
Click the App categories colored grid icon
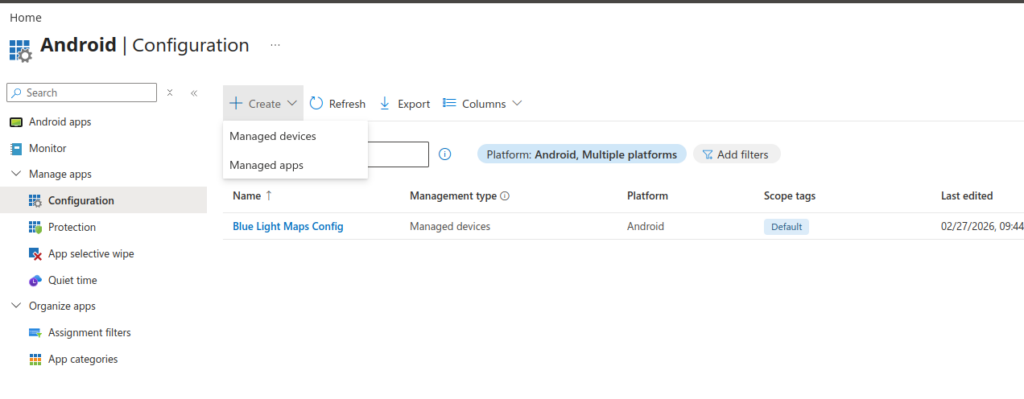point(35,360)
